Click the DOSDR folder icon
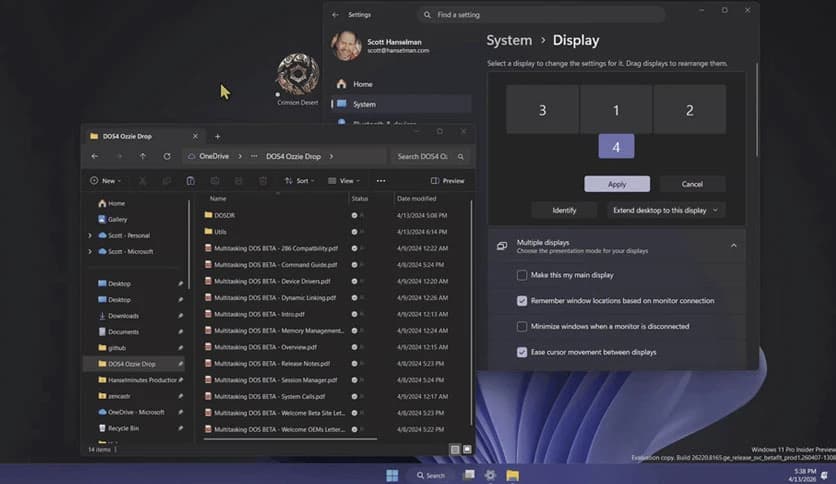The height and width of the screenshot is (484, 836). (208, 215)
